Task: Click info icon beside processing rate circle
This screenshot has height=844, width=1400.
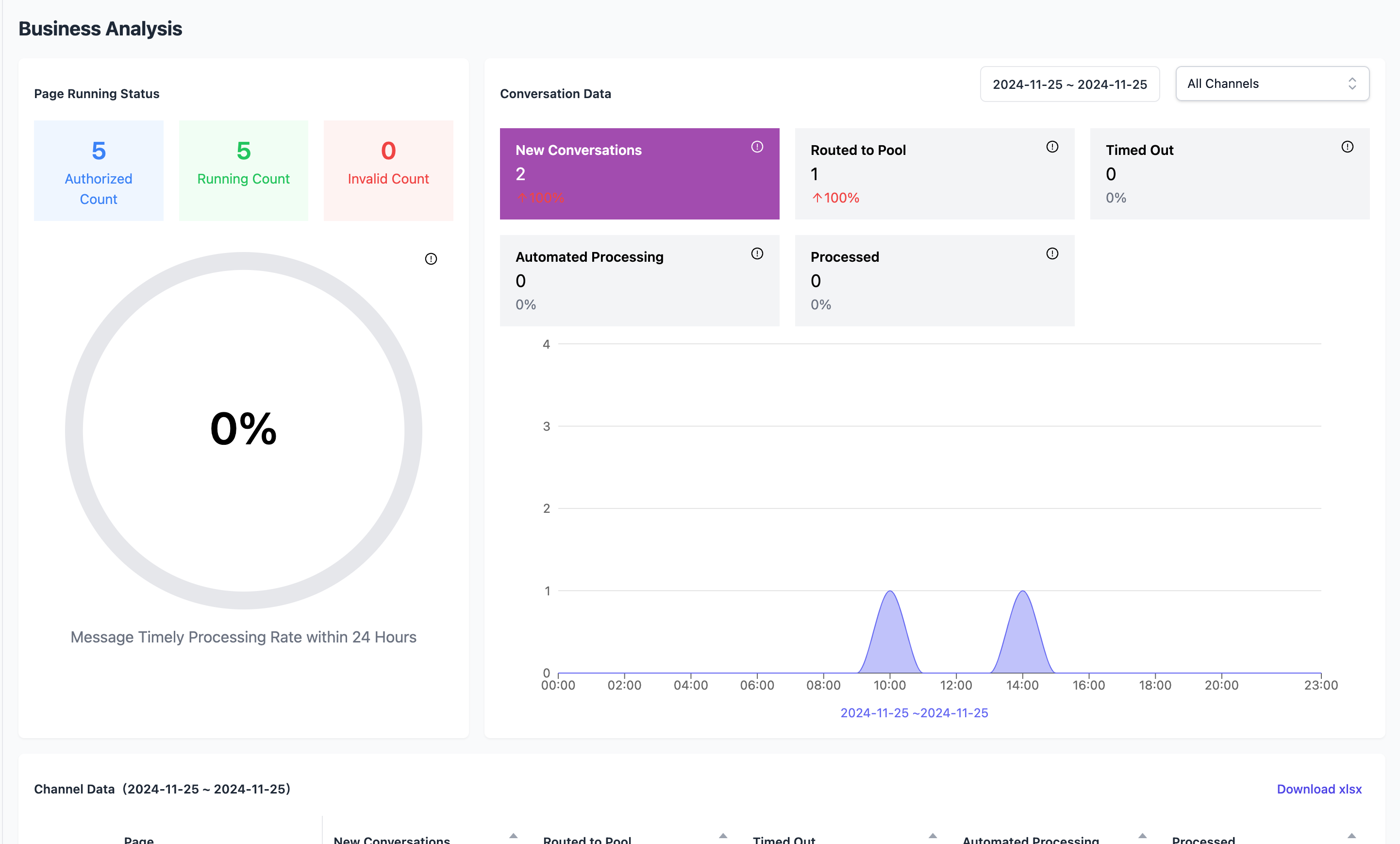Action: [x=431, y=259]
